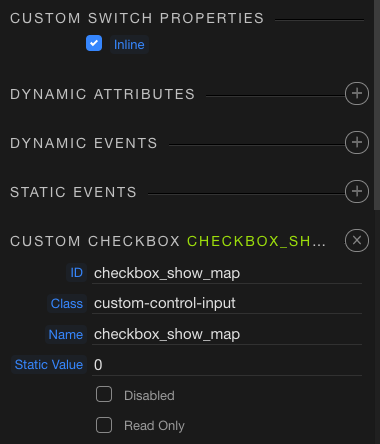Edit the Static Value field
This screenshot has height=444, width=380.
pyautogui.click(x=227, y=365)
